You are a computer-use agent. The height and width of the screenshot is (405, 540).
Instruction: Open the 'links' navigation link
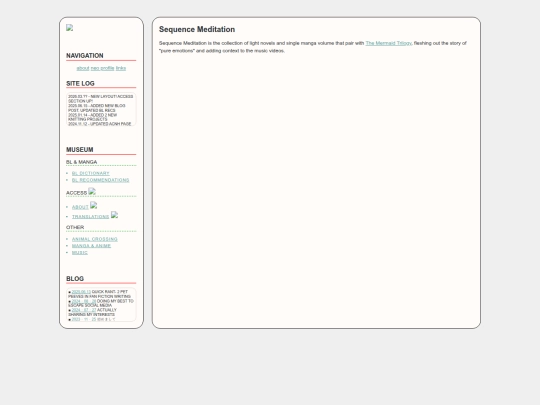(x=121, y=68)
